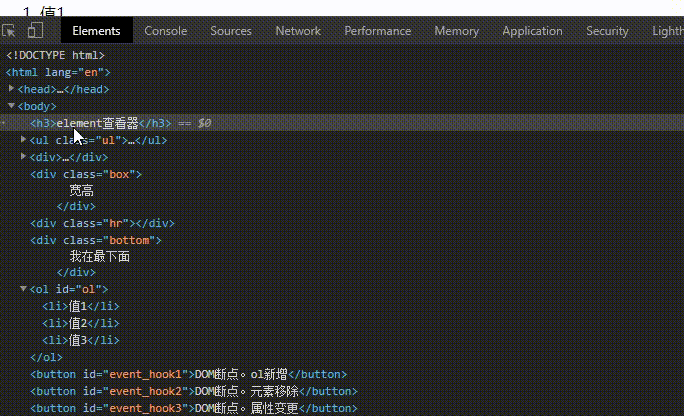This screenshot has width=684, height=416.
Task: Open the Application tab
Action: [532, 31]
